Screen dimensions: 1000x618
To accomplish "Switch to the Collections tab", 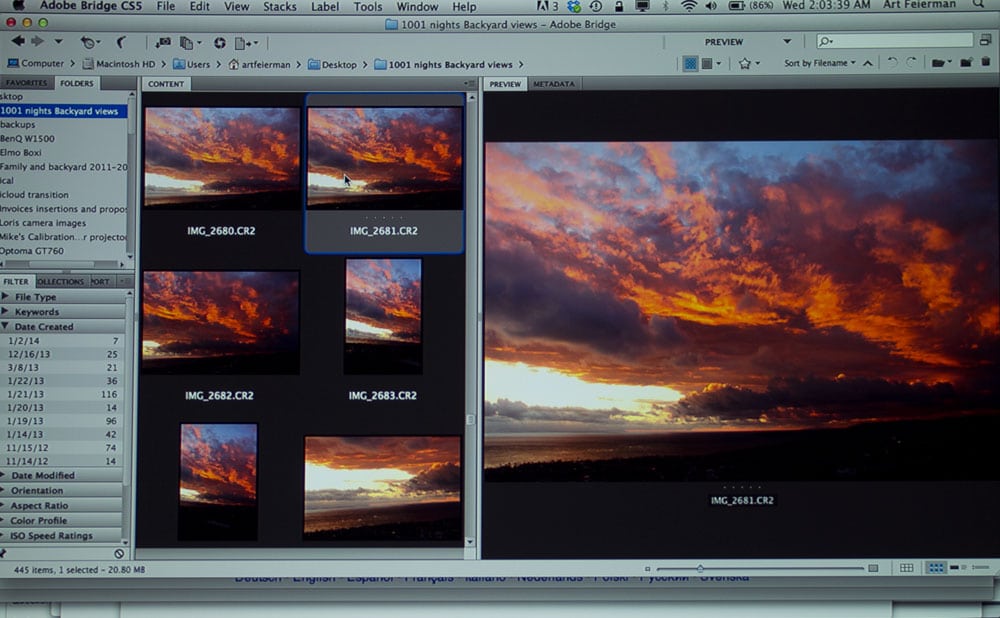I will coord(61,281).
